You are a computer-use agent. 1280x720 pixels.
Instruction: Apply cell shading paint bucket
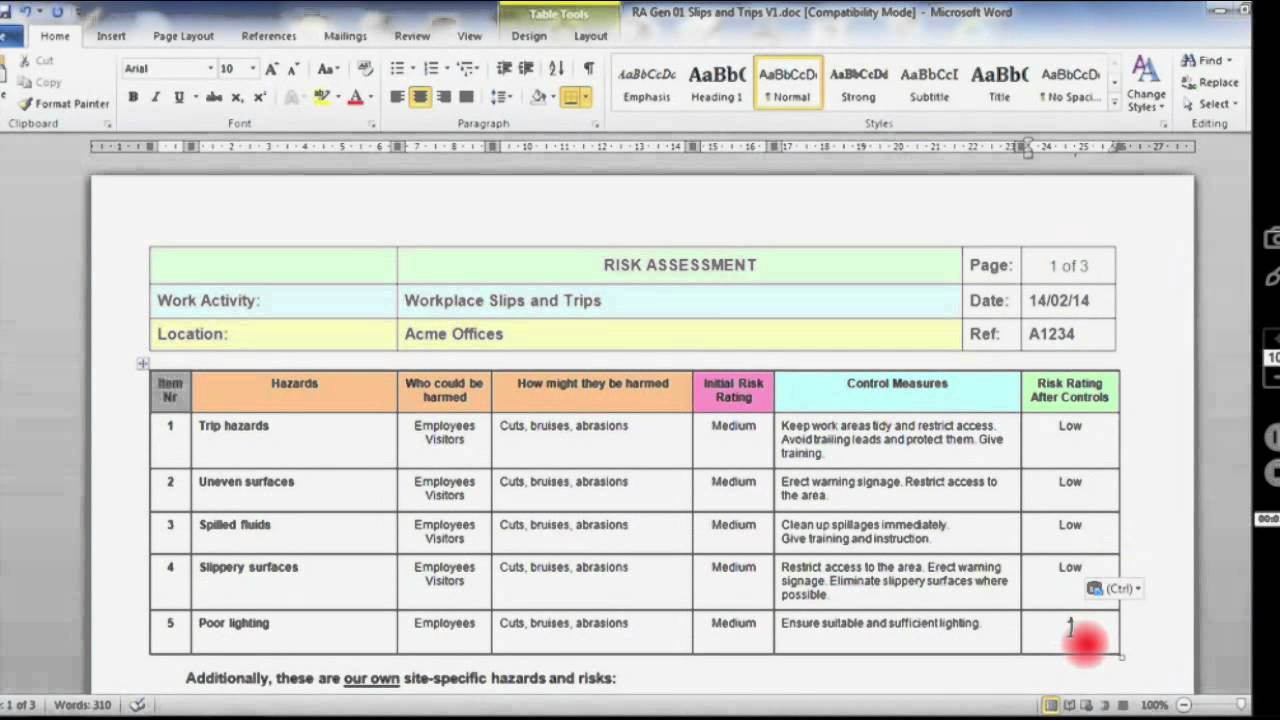538,97
